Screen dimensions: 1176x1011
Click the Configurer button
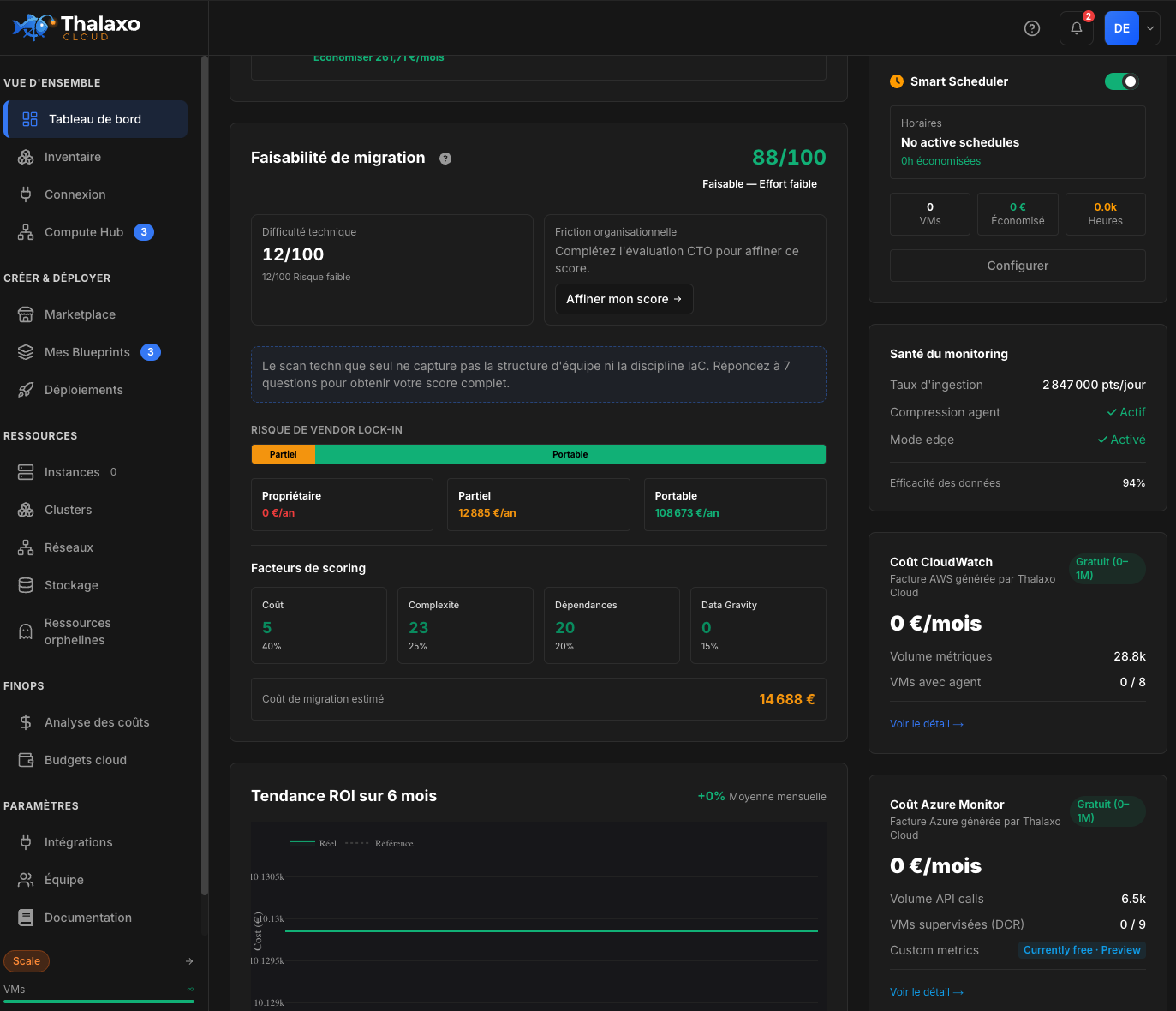1018,266
